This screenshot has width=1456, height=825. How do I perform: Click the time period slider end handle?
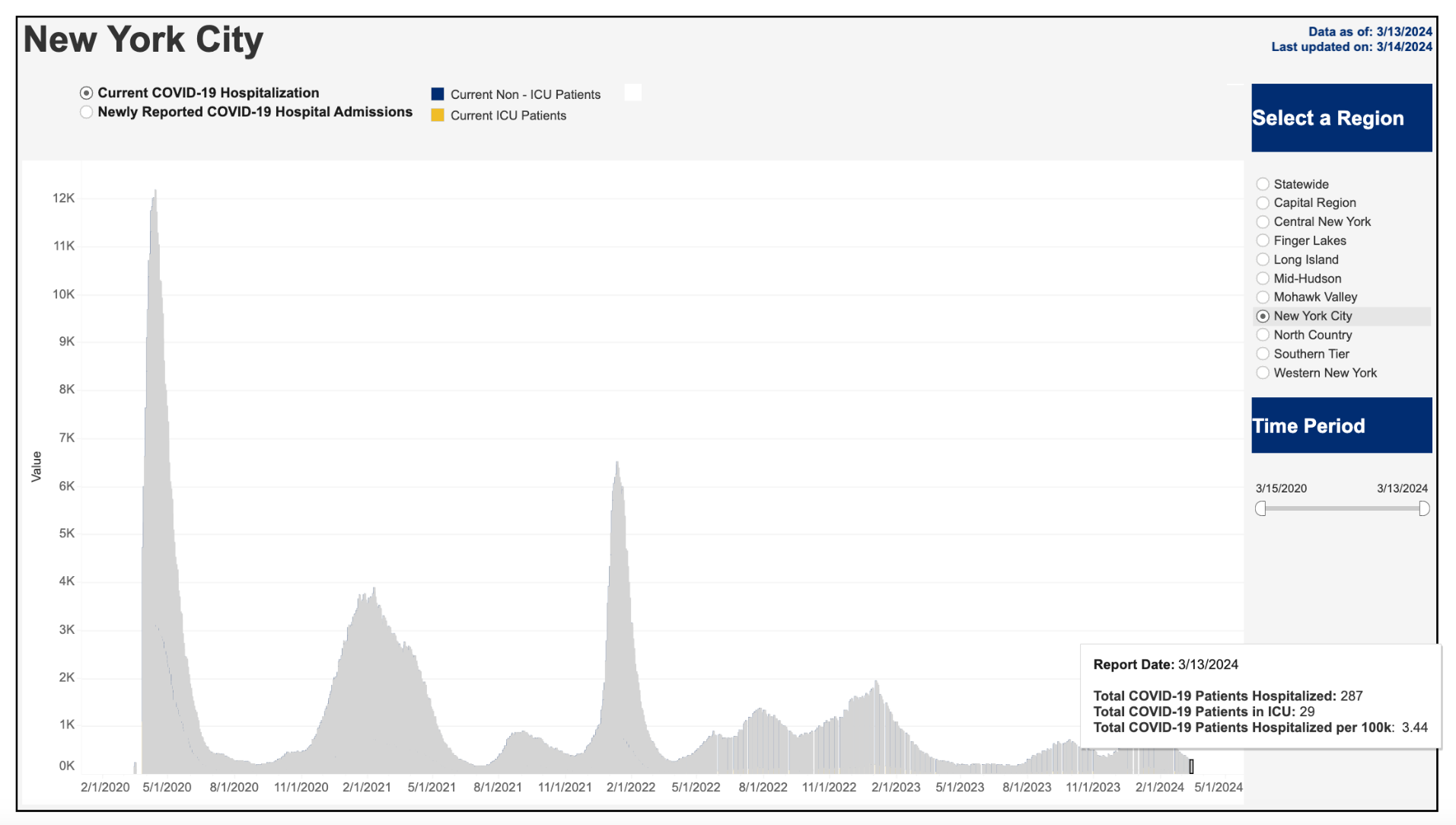pyautogui.click(x=1424, y=509)
